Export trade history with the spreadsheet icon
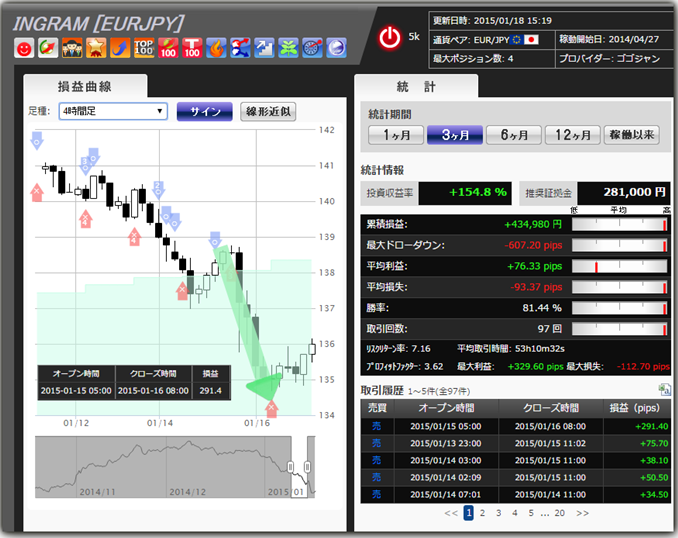678x538 pixels. click(664, 390)
